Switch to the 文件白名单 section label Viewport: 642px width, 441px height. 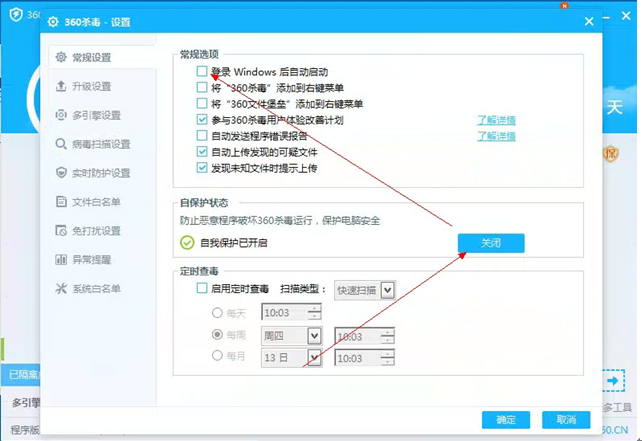(x=96, y=202)
